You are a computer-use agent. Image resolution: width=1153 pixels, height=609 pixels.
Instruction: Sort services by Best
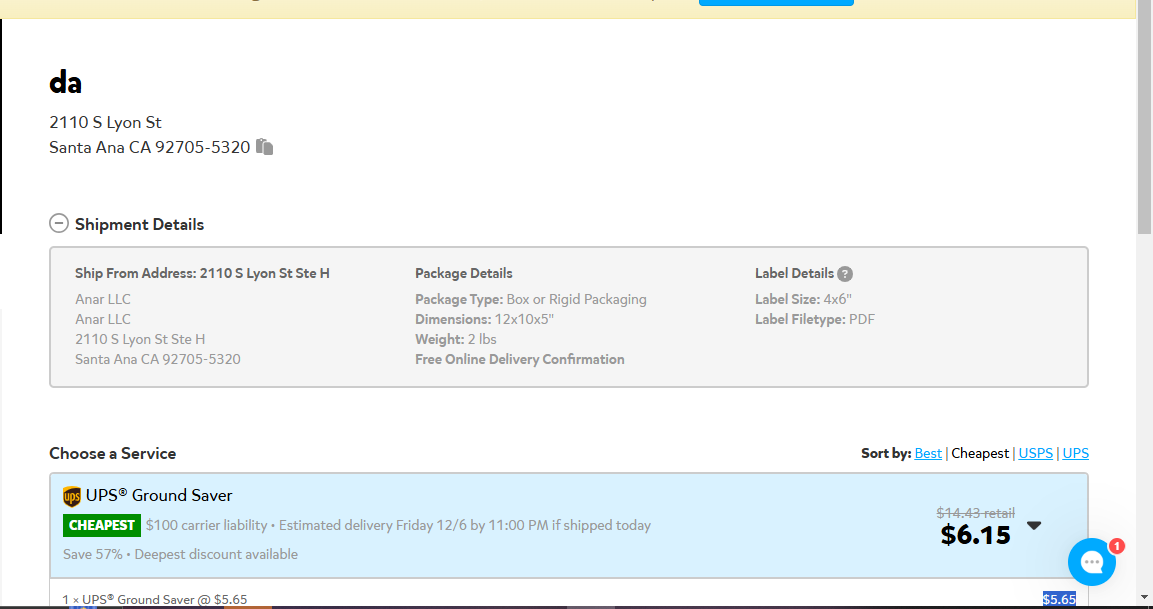click(928, 453)
